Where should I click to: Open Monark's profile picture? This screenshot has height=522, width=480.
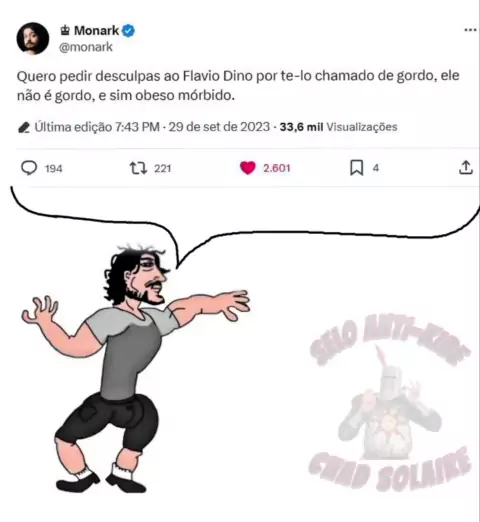33,38
